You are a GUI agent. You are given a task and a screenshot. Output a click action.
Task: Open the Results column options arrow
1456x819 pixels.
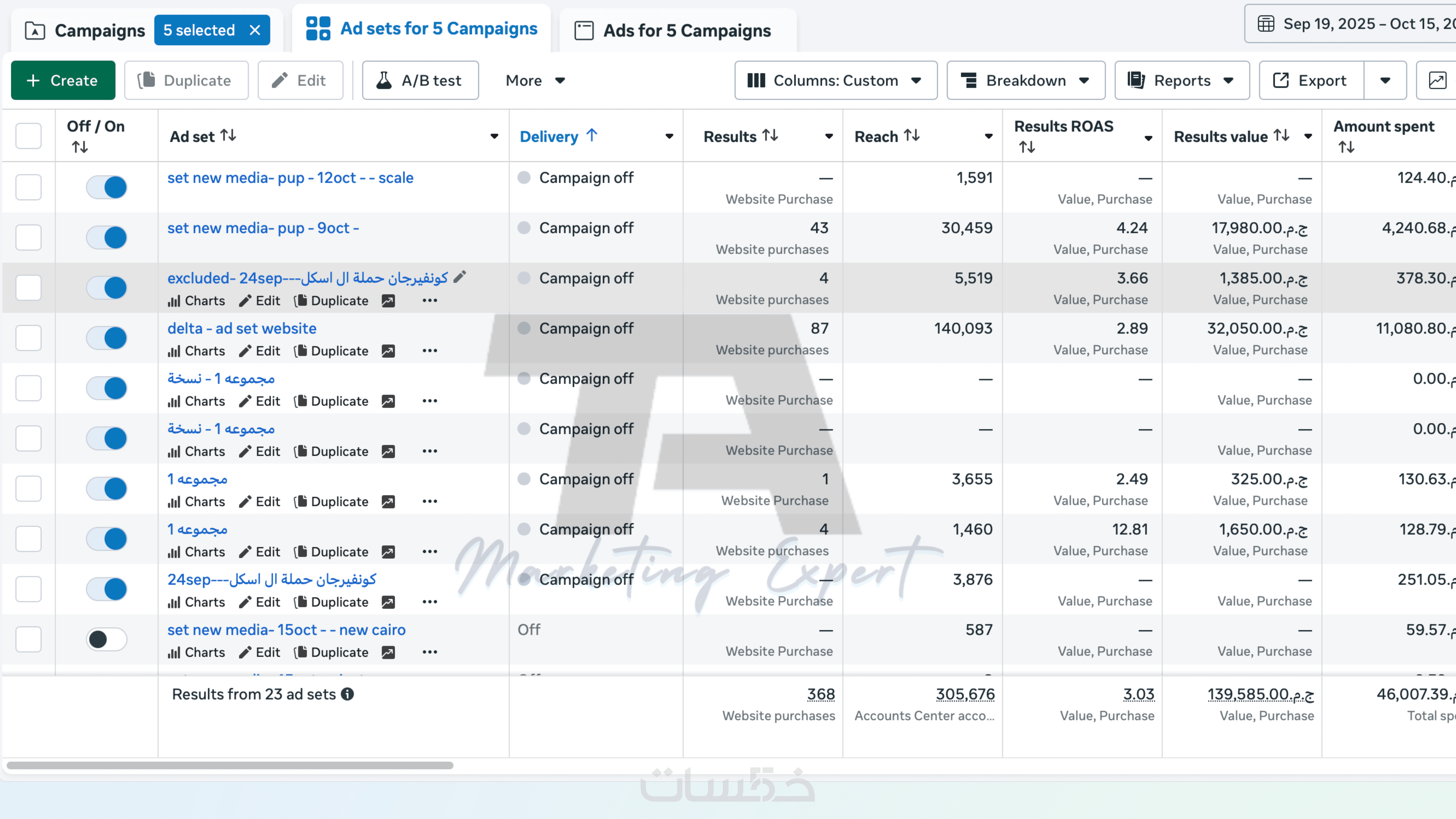[829, 136]
